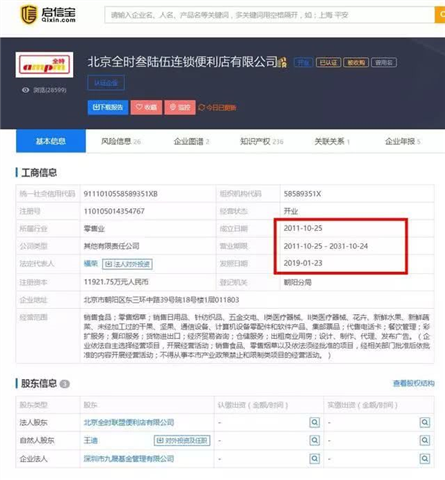The width and height of the screenshot is (445, 480).
Task: Switch to the 知识产权 tab
Action: (x=262, y=141)
